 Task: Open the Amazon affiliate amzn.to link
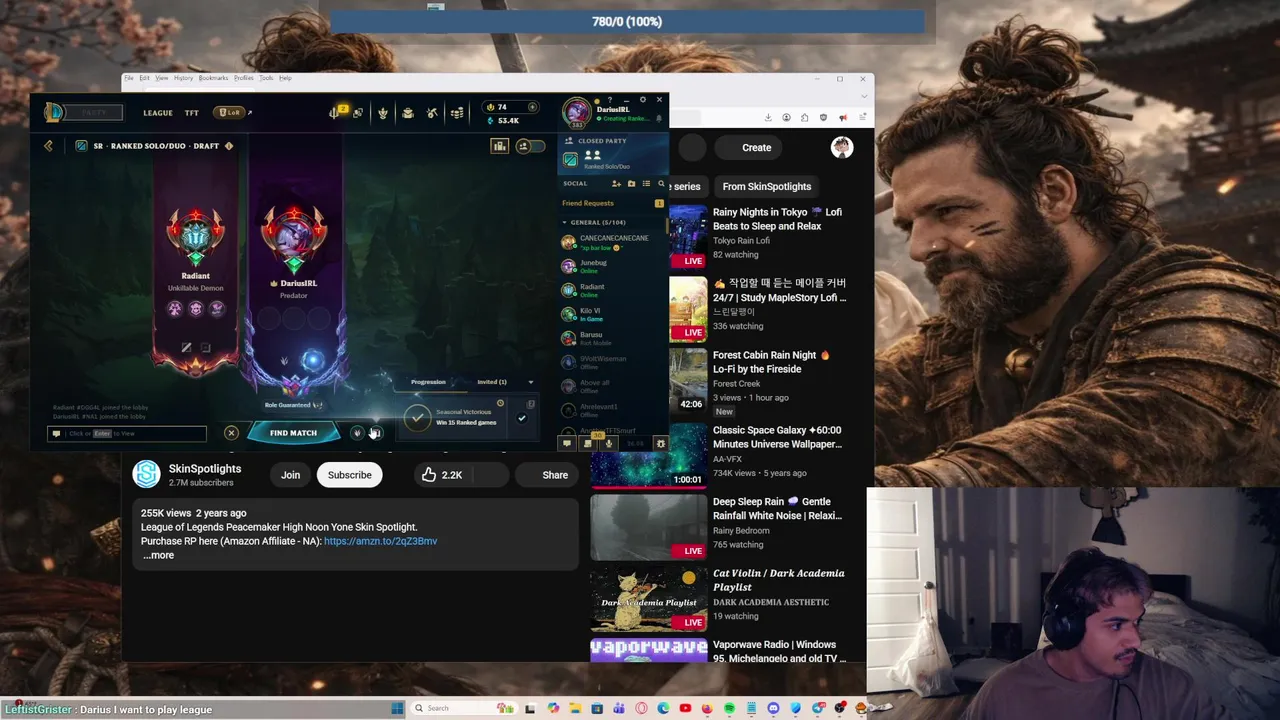click(x=380, y=541)
